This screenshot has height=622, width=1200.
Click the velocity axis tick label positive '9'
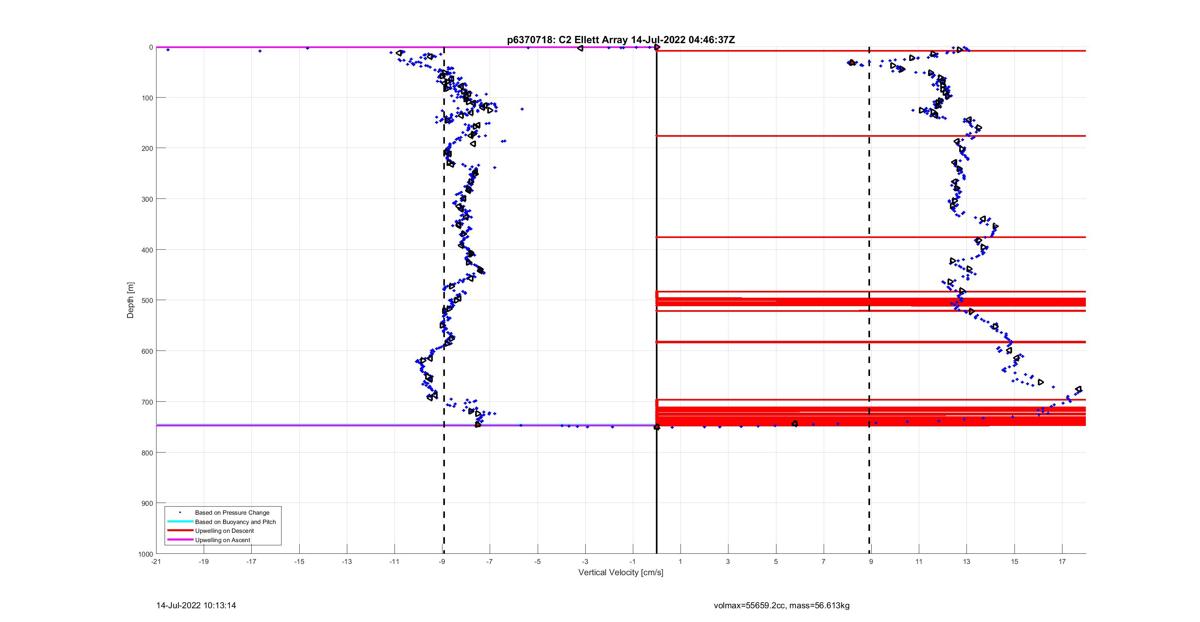pos(872,562)
